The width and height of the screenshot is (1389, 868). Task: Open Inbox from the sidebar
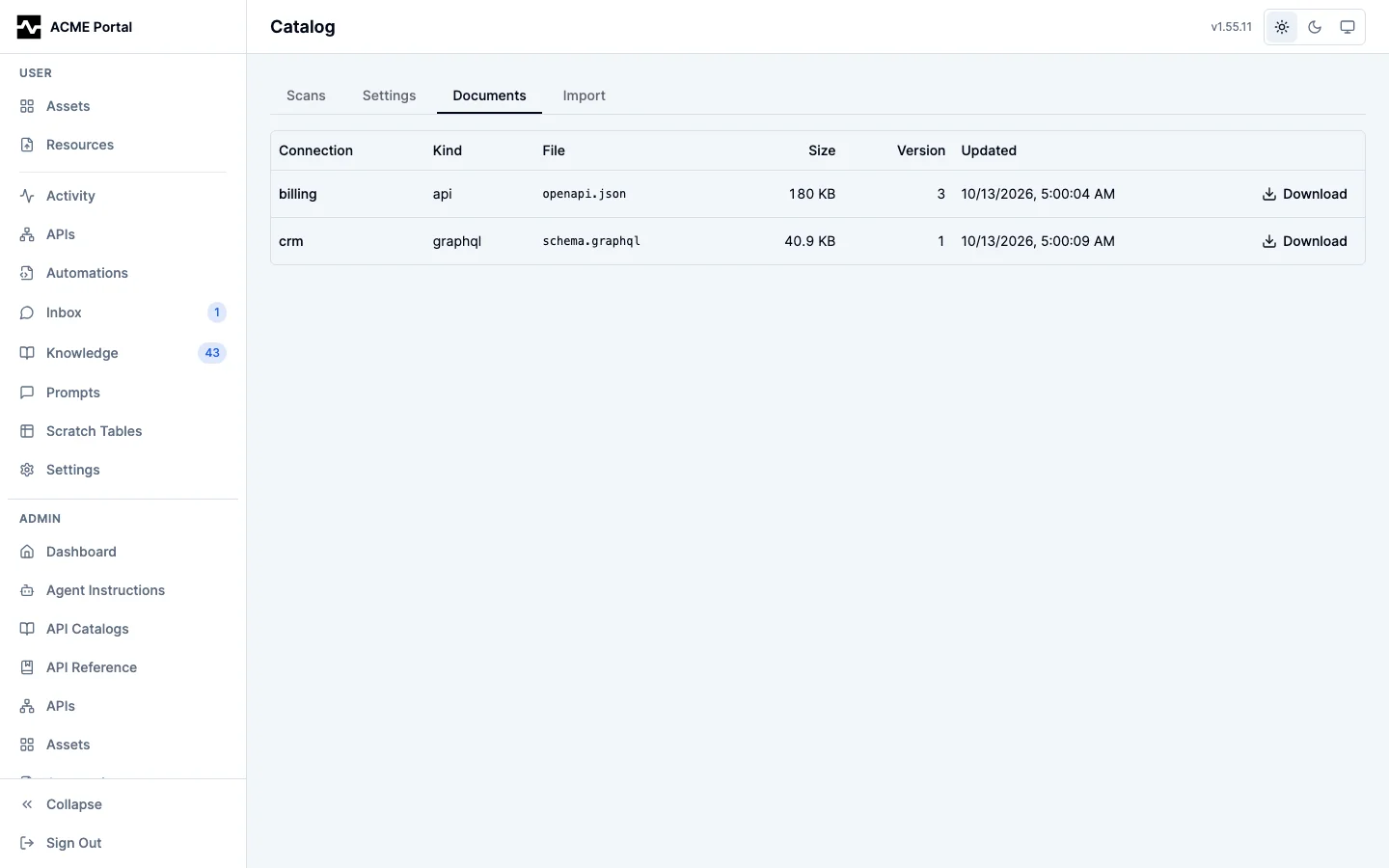coord(123,312)
